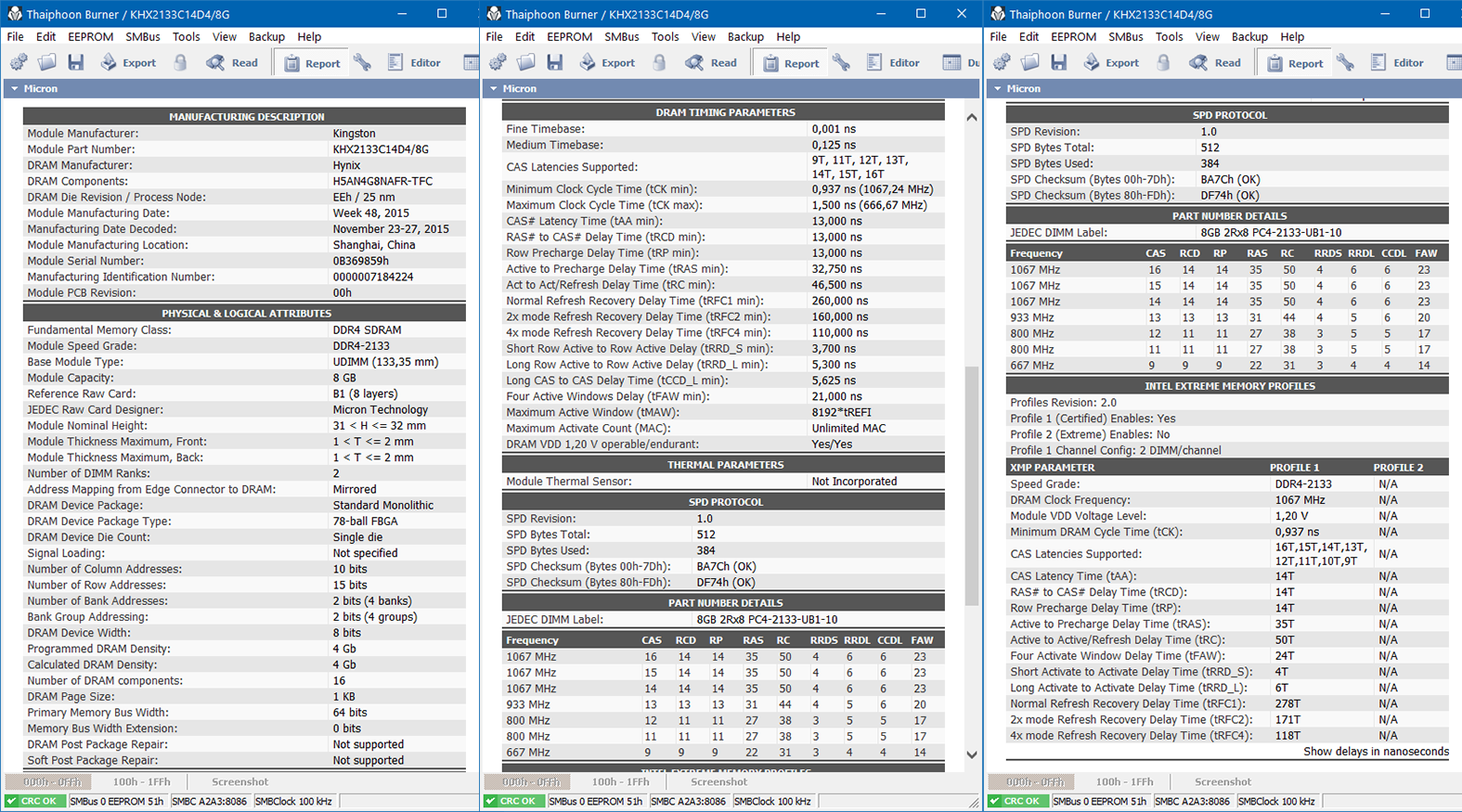Switch to Screenshot tab in left window
Screen dimensions: 1462x812
pyautogui.click(x=239, y=782)
